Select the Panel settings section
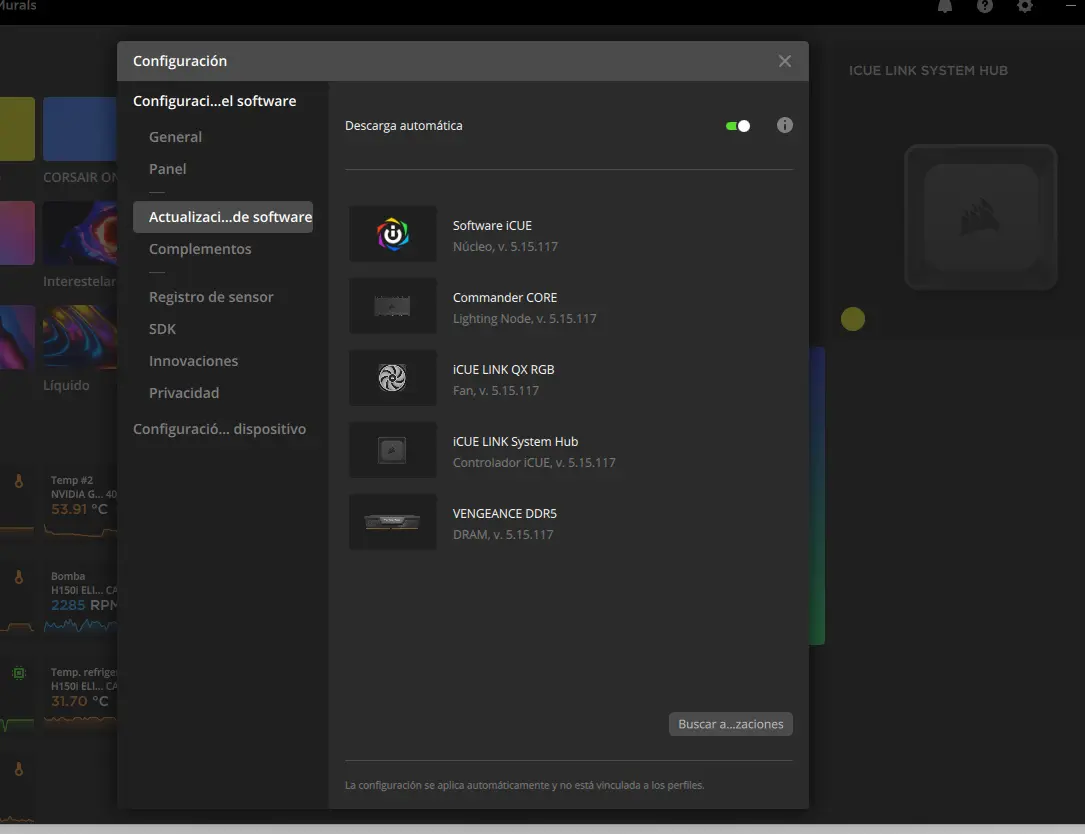This screenshot has width=1085, height=834. (x=167, y=169)
